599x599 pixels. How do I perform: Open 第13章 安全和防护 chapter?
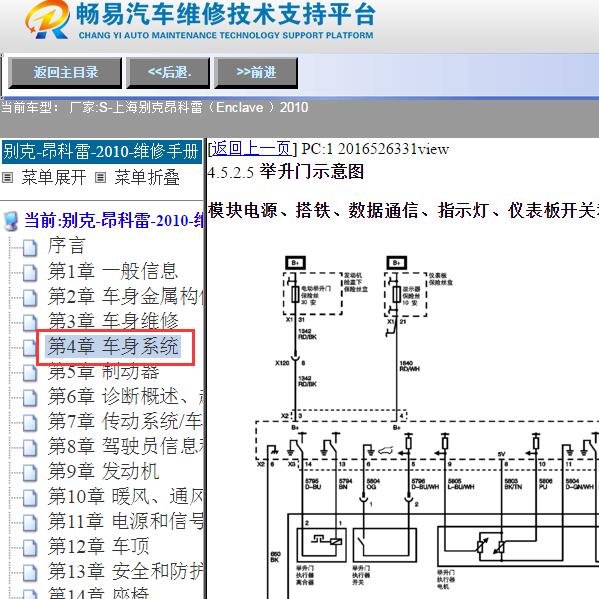tap(126, 571)
